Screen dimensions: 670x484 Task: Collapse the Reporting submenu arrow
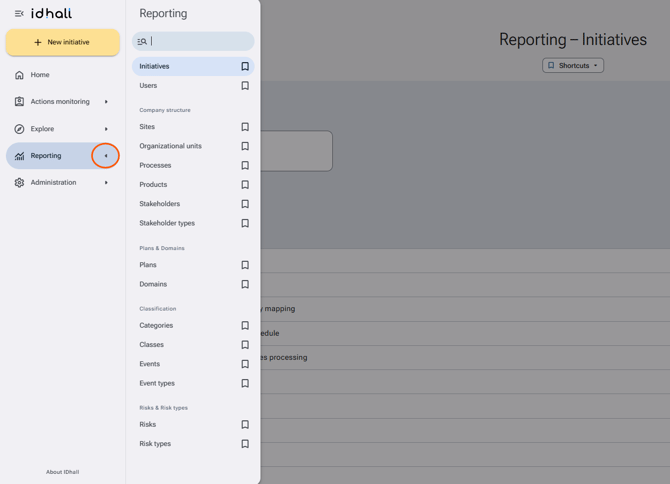(106, 156)
